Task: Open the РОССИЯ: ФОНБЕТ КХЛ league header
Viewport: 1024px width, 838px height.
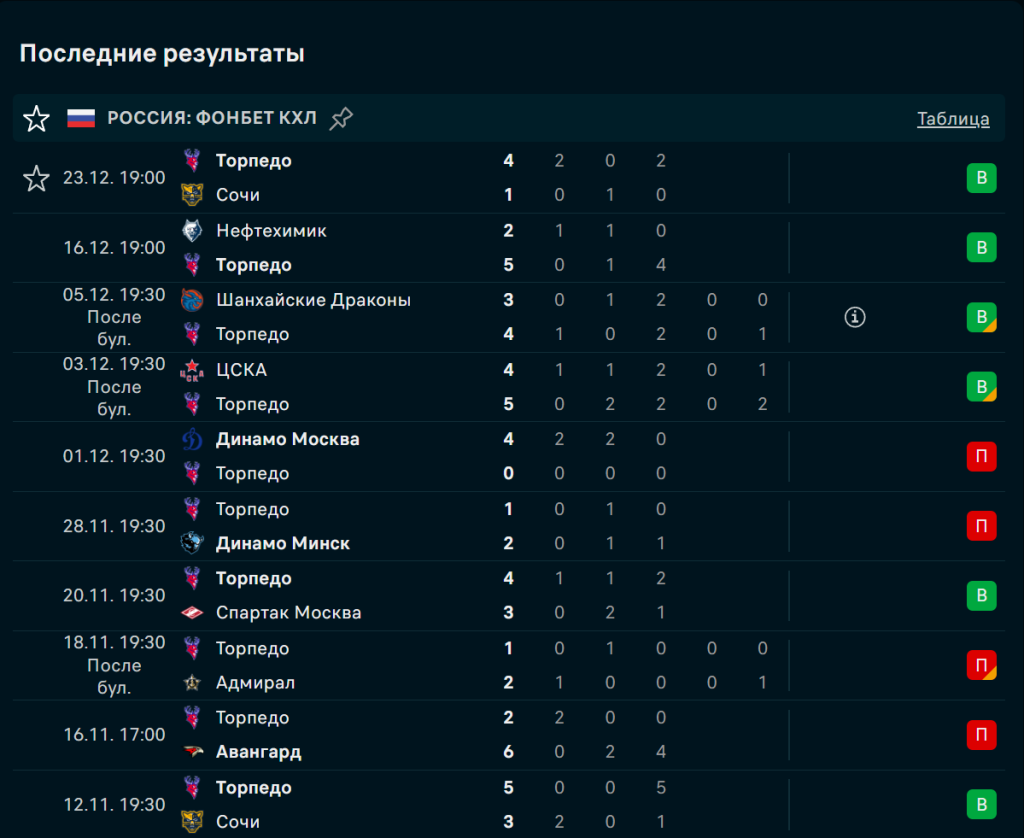Action: (x=212, y=119)
